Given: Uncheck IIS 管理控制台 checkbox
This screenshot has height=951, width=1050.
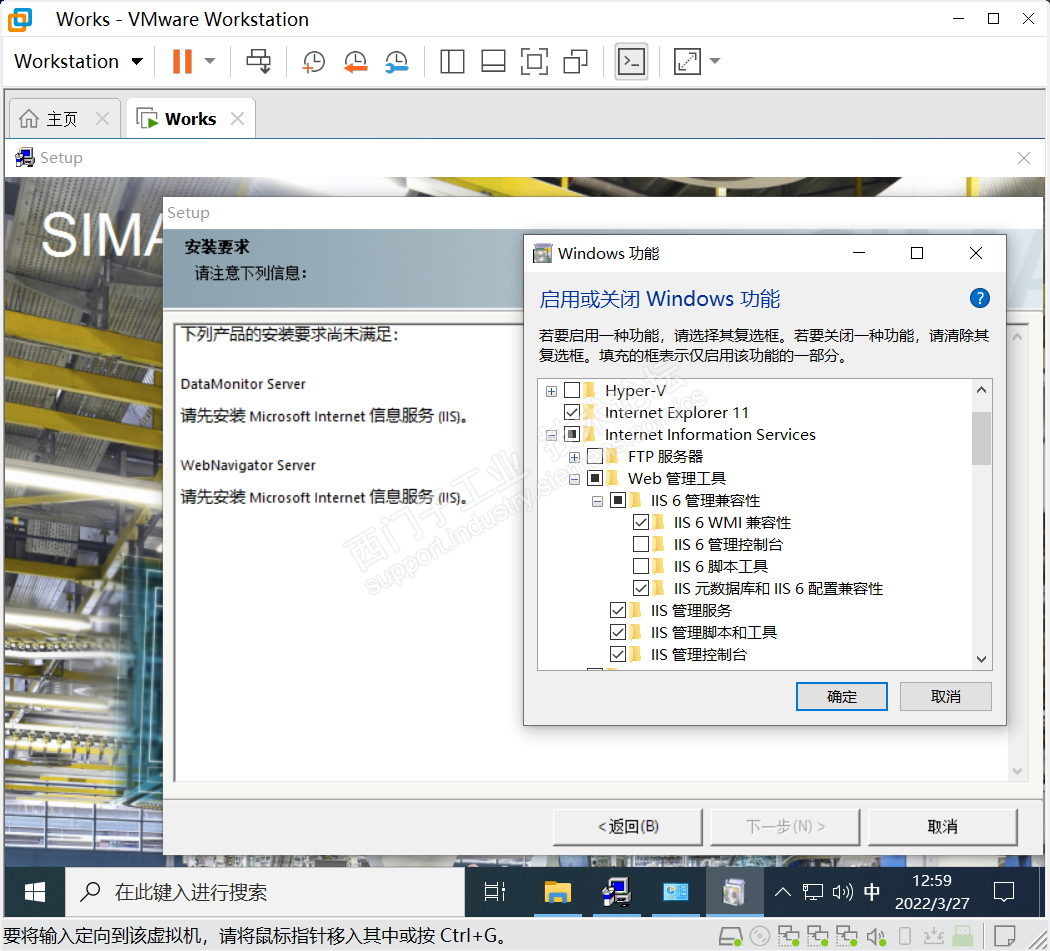Looking at the screenshot, I should click(618, 654).
